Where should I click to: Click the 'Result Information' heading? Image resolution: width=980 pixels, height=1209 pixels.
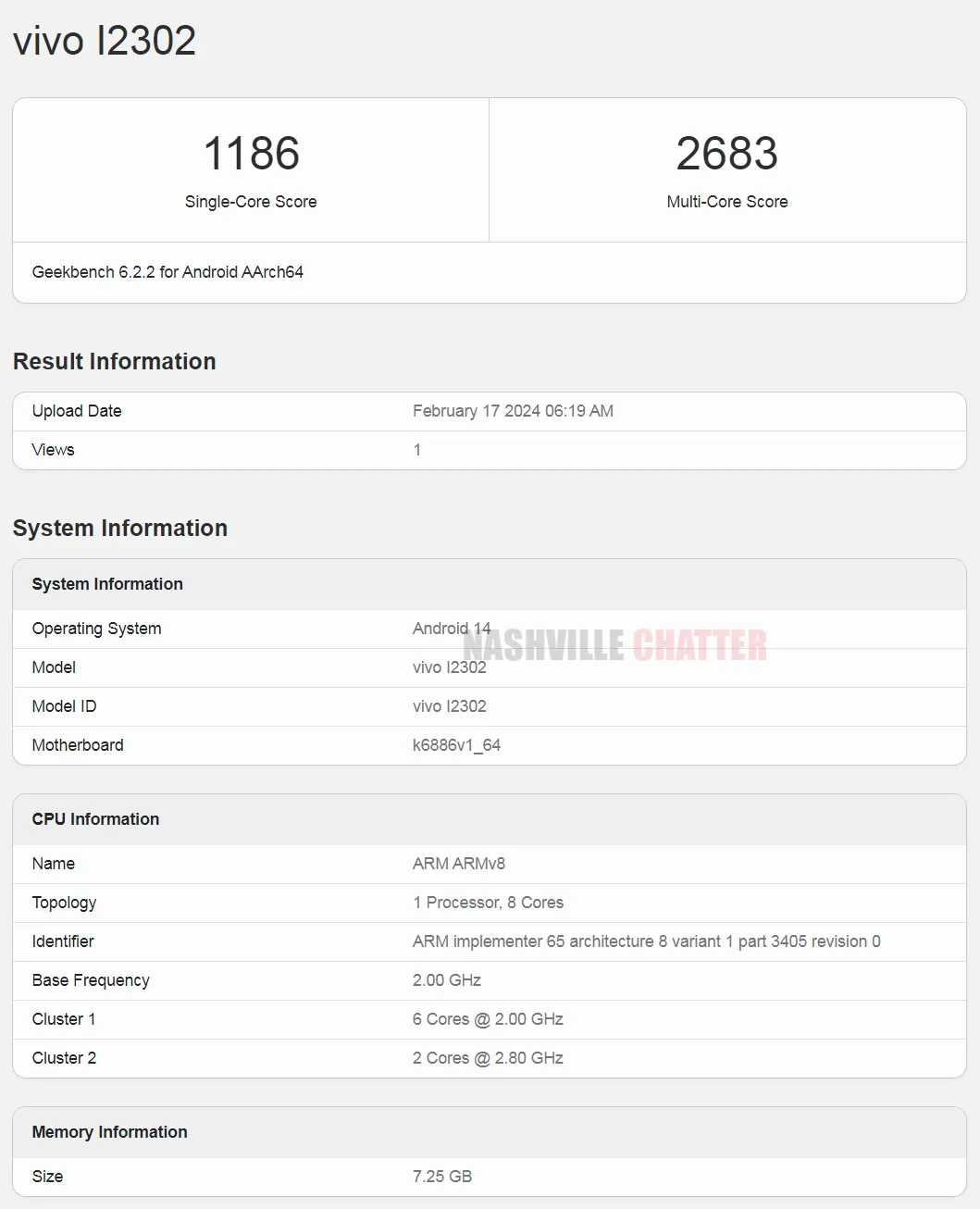pyautogui.click(x=115, y=361)
